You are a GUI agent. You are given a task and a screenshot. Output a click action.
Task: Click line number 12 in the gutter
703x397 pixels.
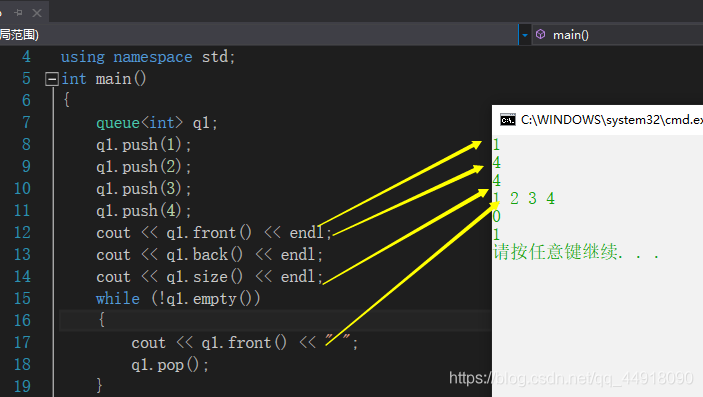click(22, 232)
